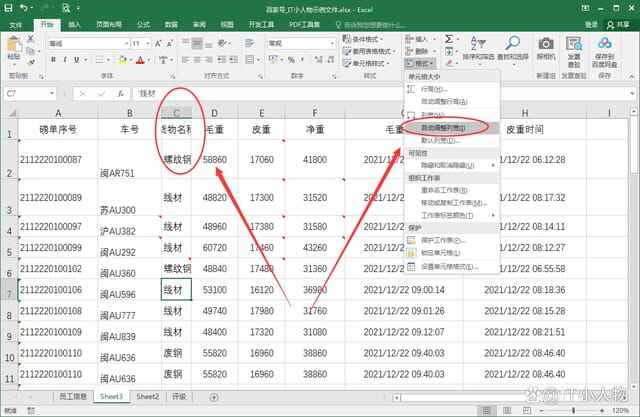Undo the last action
This screenshot has width=640, height=417.
(24, 7)
